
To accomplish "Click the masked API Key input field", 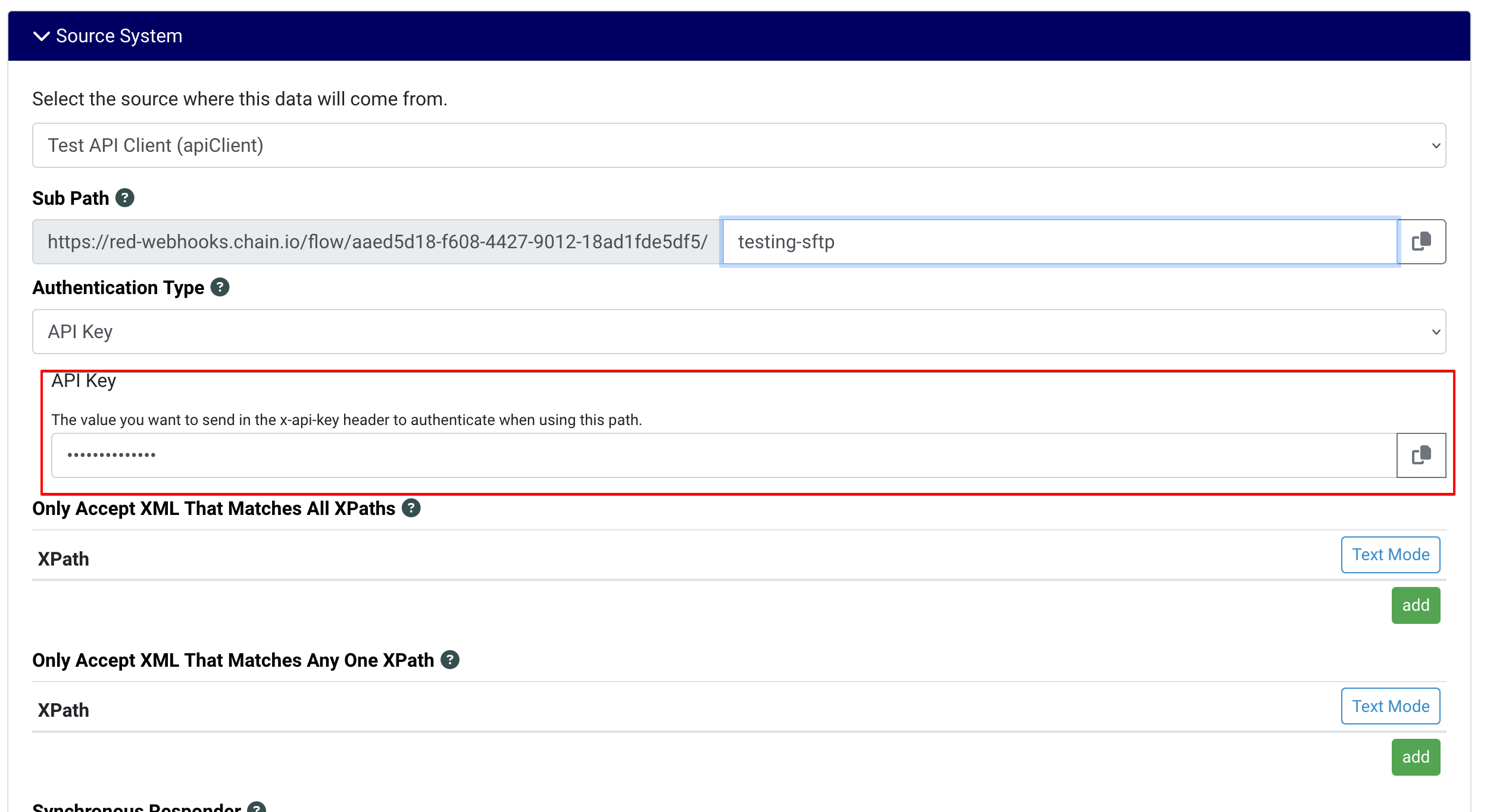I will click(723, 455).
